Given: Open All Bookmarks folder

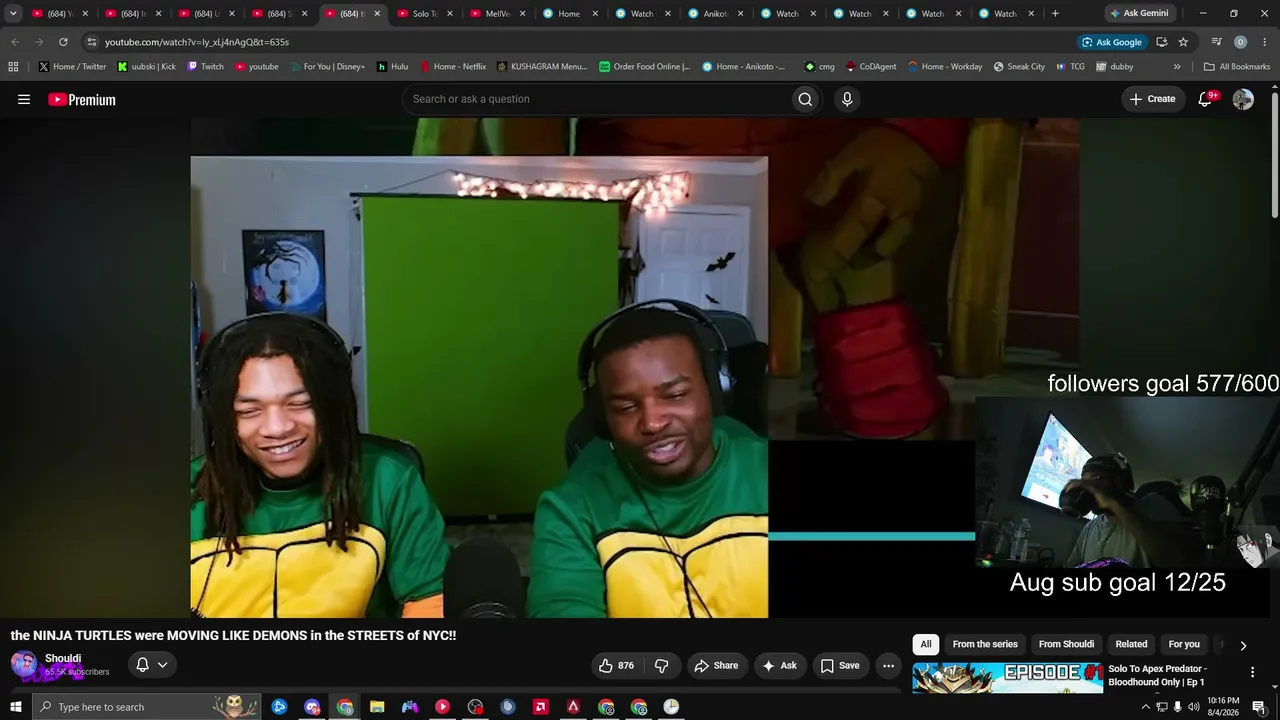Looking at the screenshot, I should point(1237,66).
